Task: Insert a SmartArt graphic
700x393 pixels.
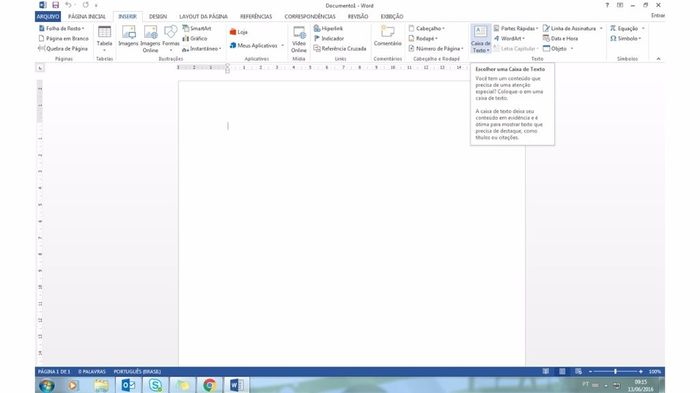Action: click(x=197, y=28)
